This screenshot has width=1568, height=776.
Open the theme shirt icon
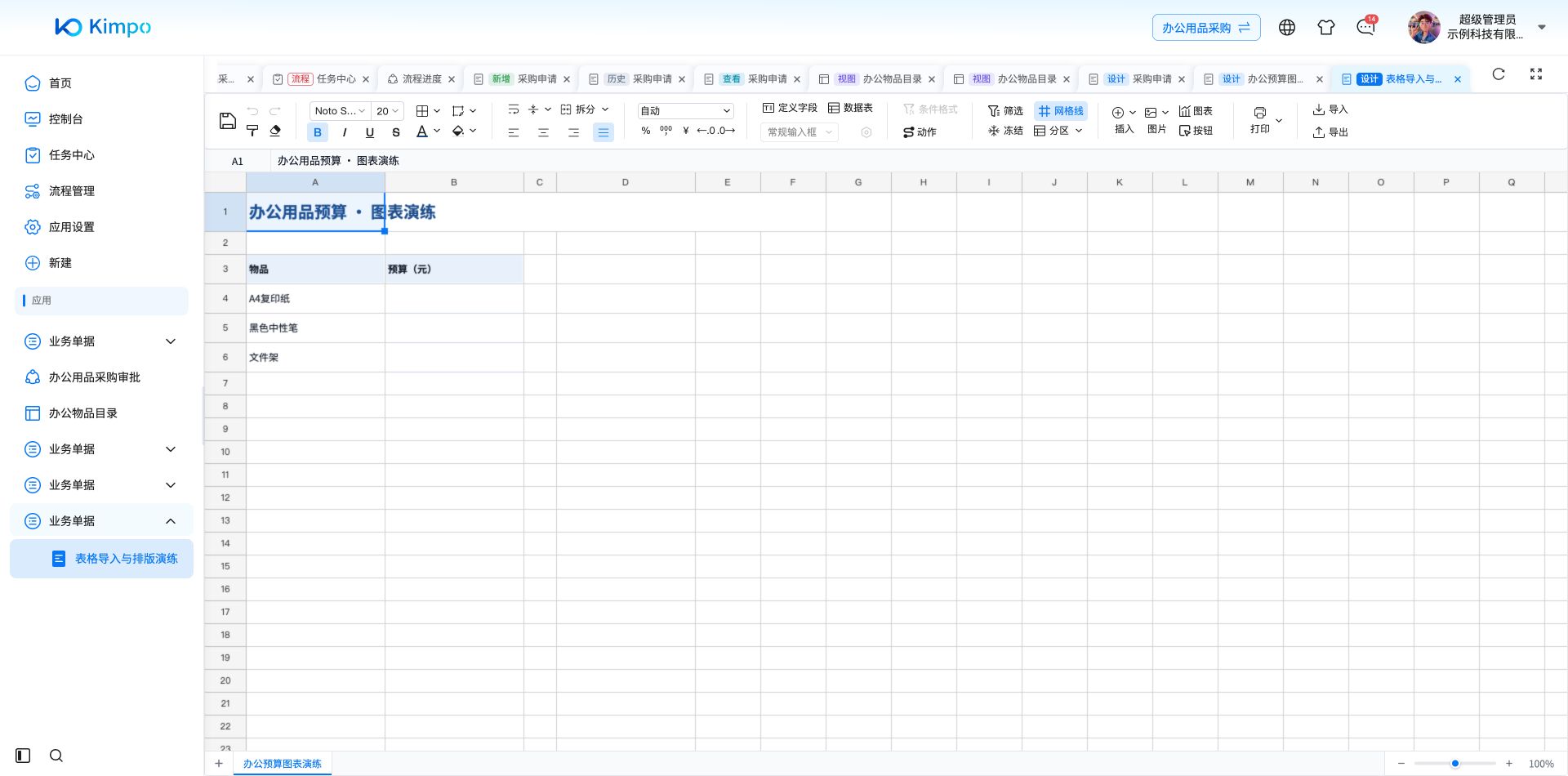click(x=1326, y=28)
